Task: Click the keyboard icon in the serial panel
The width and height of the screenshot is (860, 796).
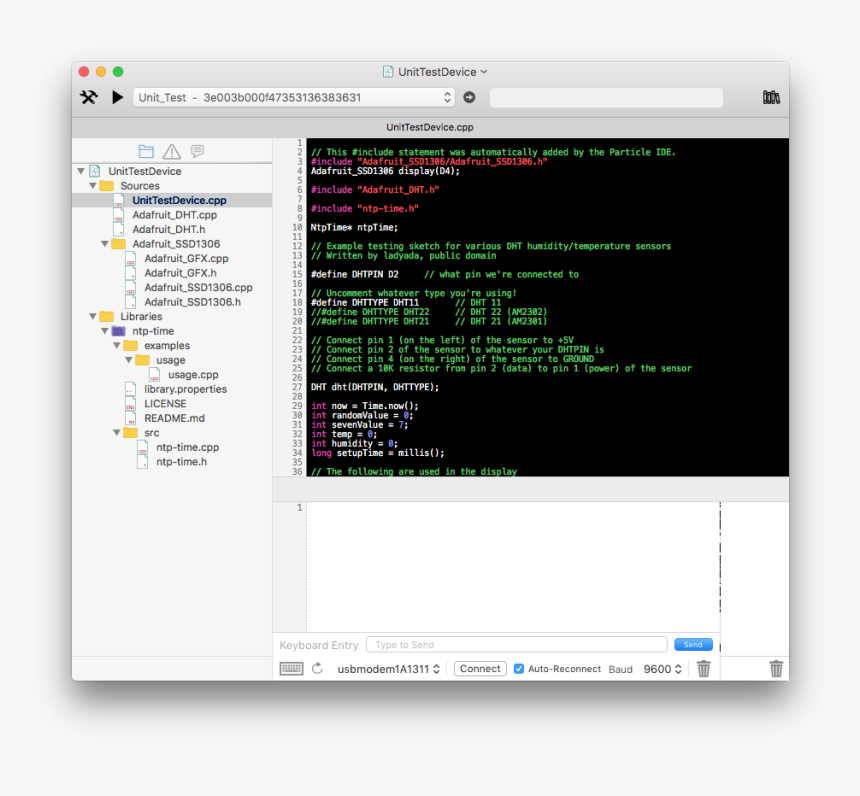Action: pos(291,668)
